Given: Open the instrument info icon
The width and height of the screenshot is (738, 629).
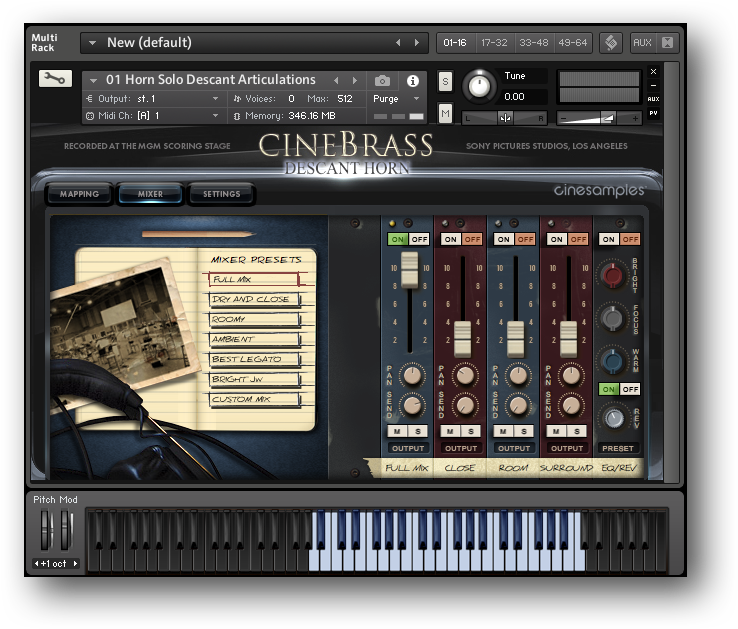Looking at the screenshot, I should click(x=413, y=81).
